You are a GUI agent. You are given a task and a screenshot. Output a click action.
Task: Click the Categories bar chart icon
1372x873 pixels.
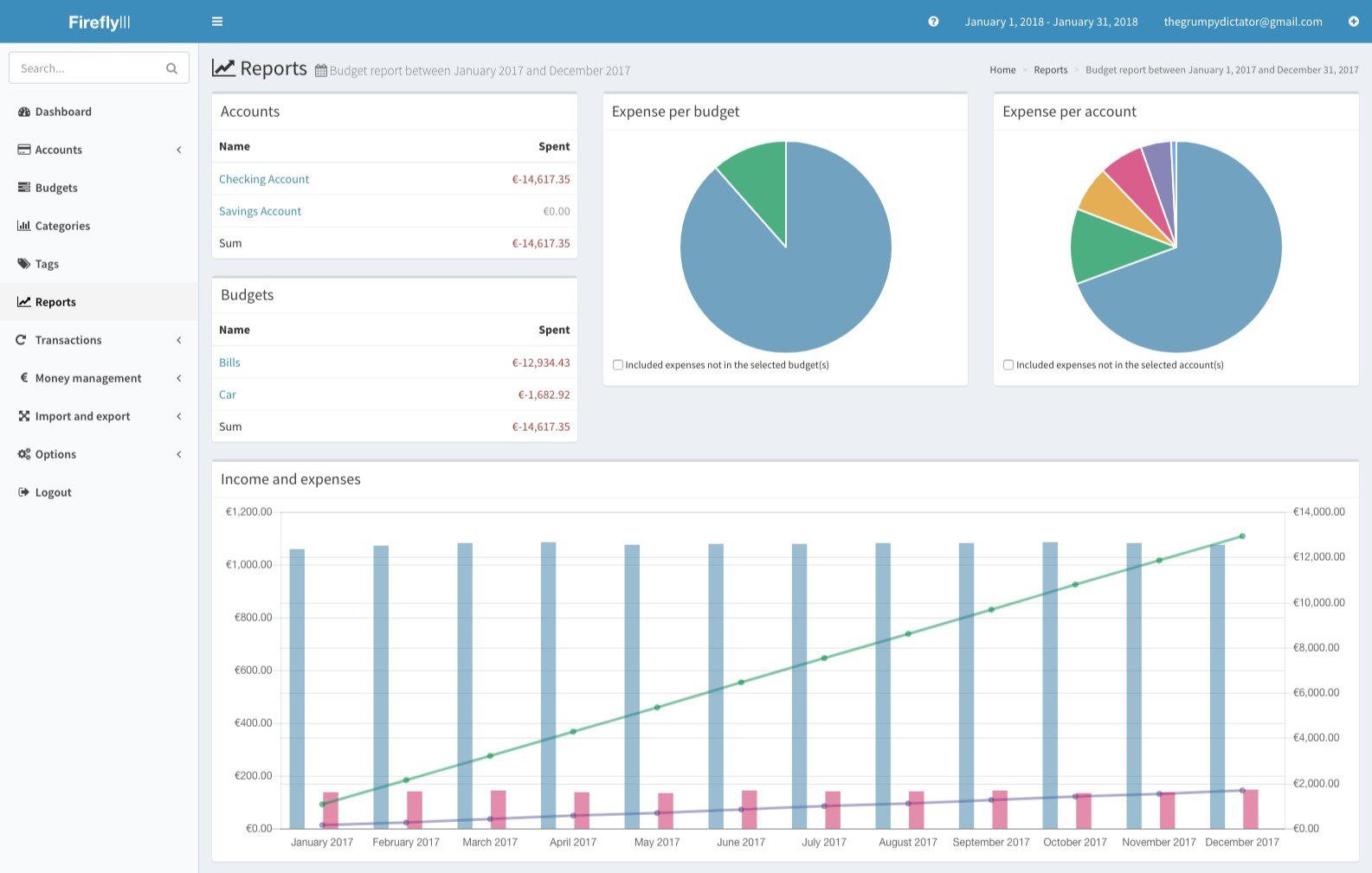click(x=24, y=226)
